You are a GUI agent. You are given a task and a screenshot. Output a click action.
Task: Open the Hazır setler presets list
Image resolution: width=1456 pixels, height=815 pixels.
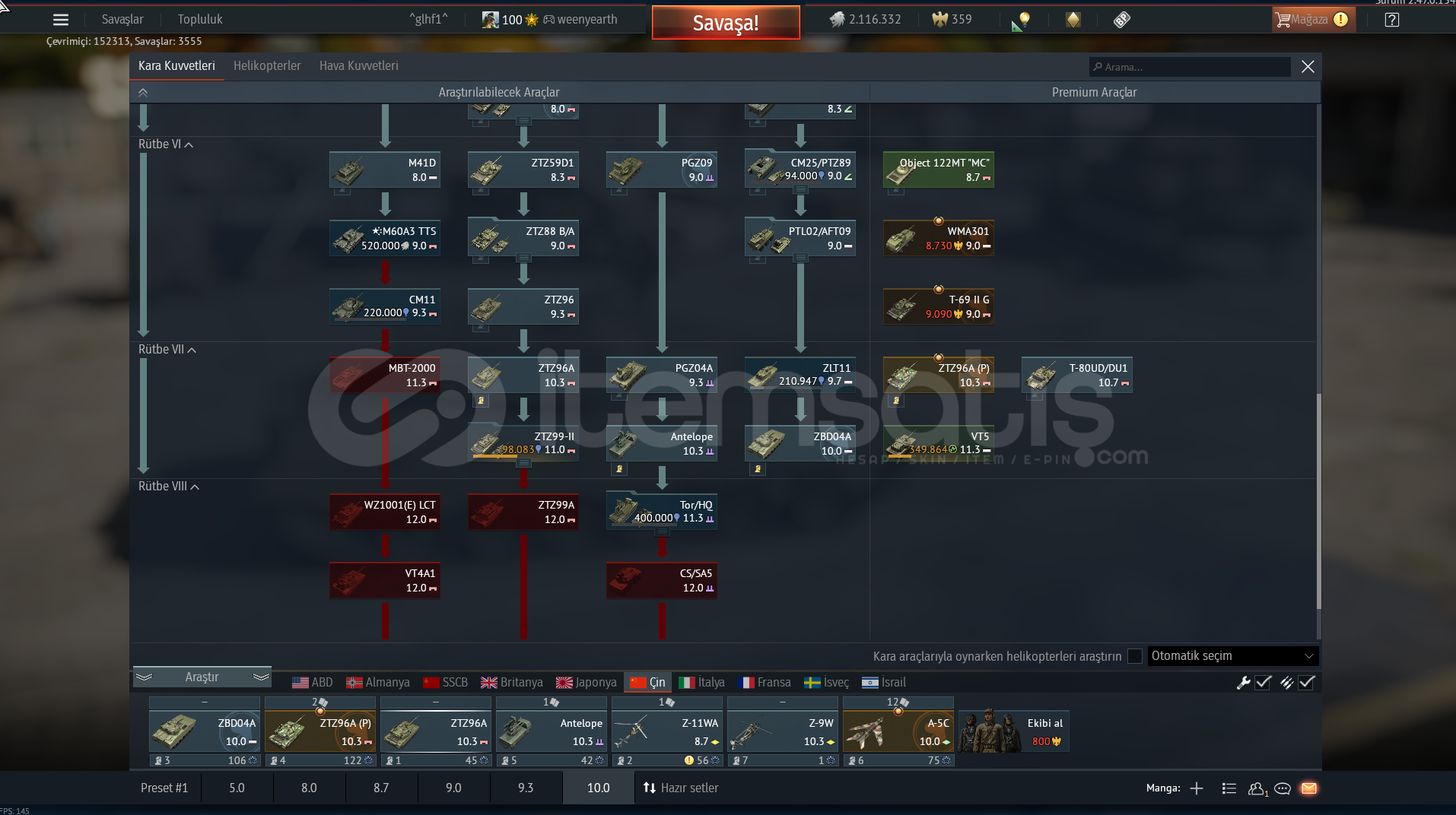[681, 788]
